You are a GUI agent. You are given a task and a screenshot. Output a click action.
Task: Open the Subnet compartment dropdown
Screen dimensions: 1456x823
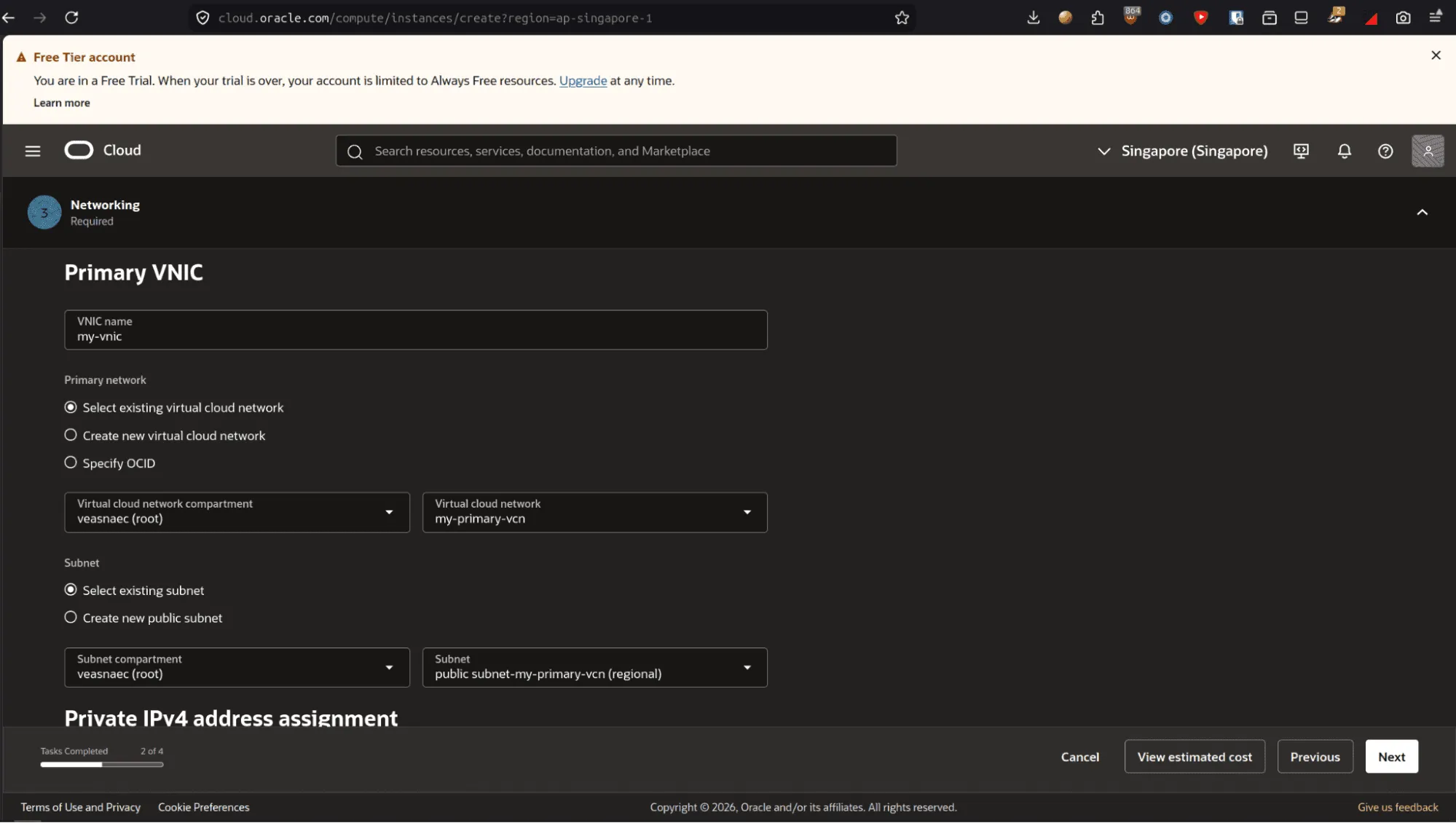point(237,667)
